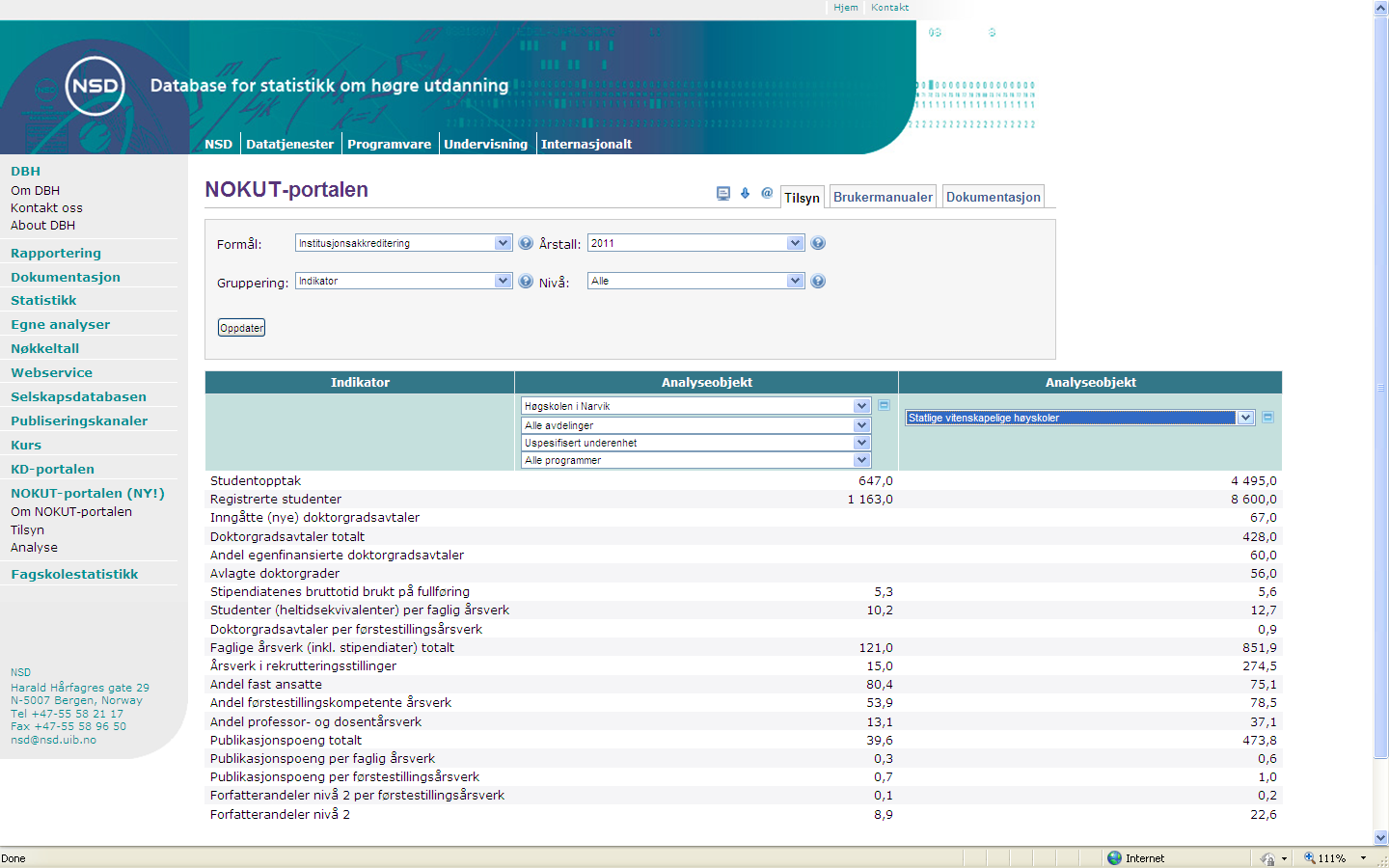Open Egne analyser in the sidebar
1389x868 pixels.
(61, 325)
